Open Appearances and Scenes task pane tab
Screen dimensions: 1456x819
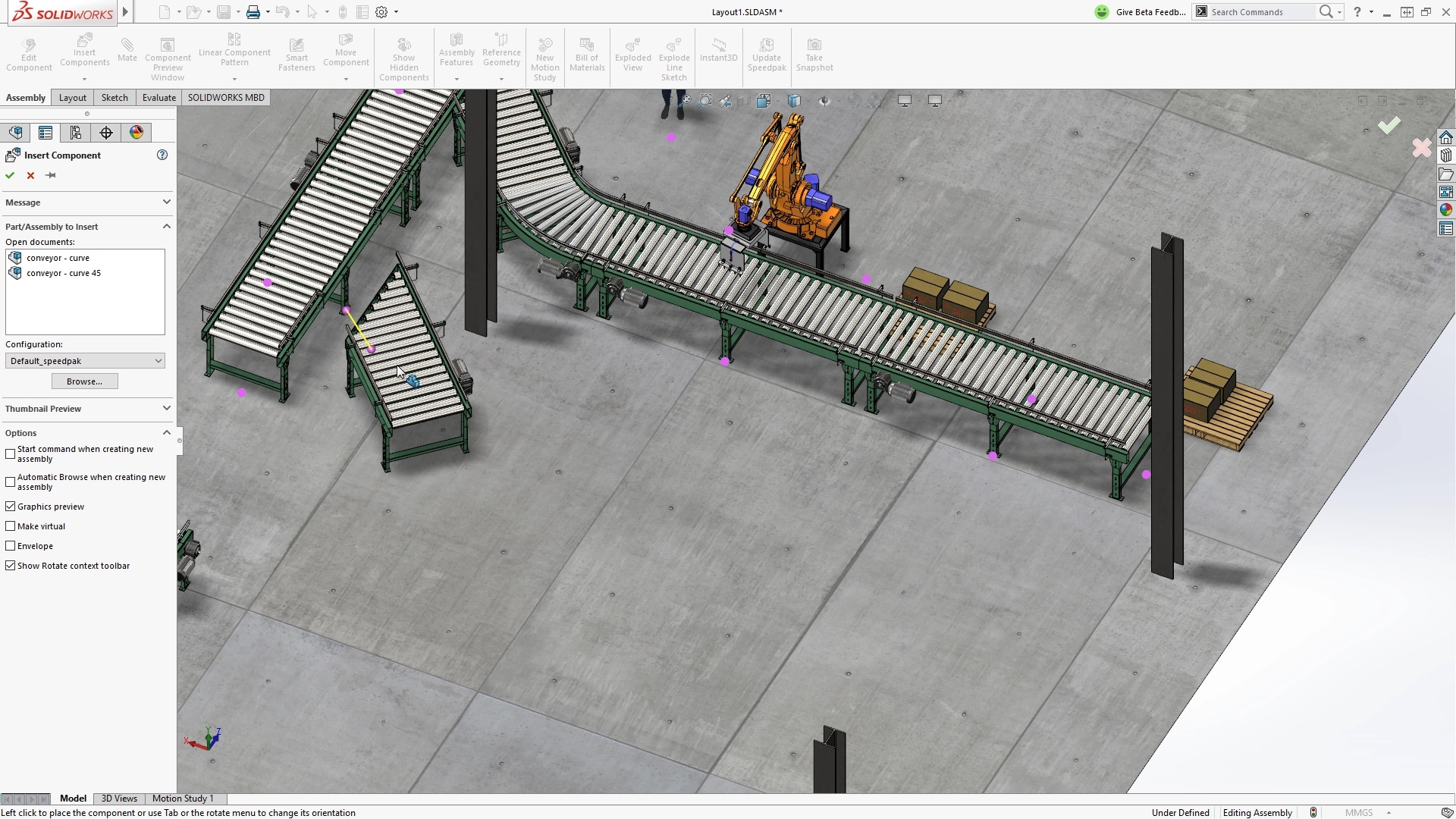pos(1446,210)
